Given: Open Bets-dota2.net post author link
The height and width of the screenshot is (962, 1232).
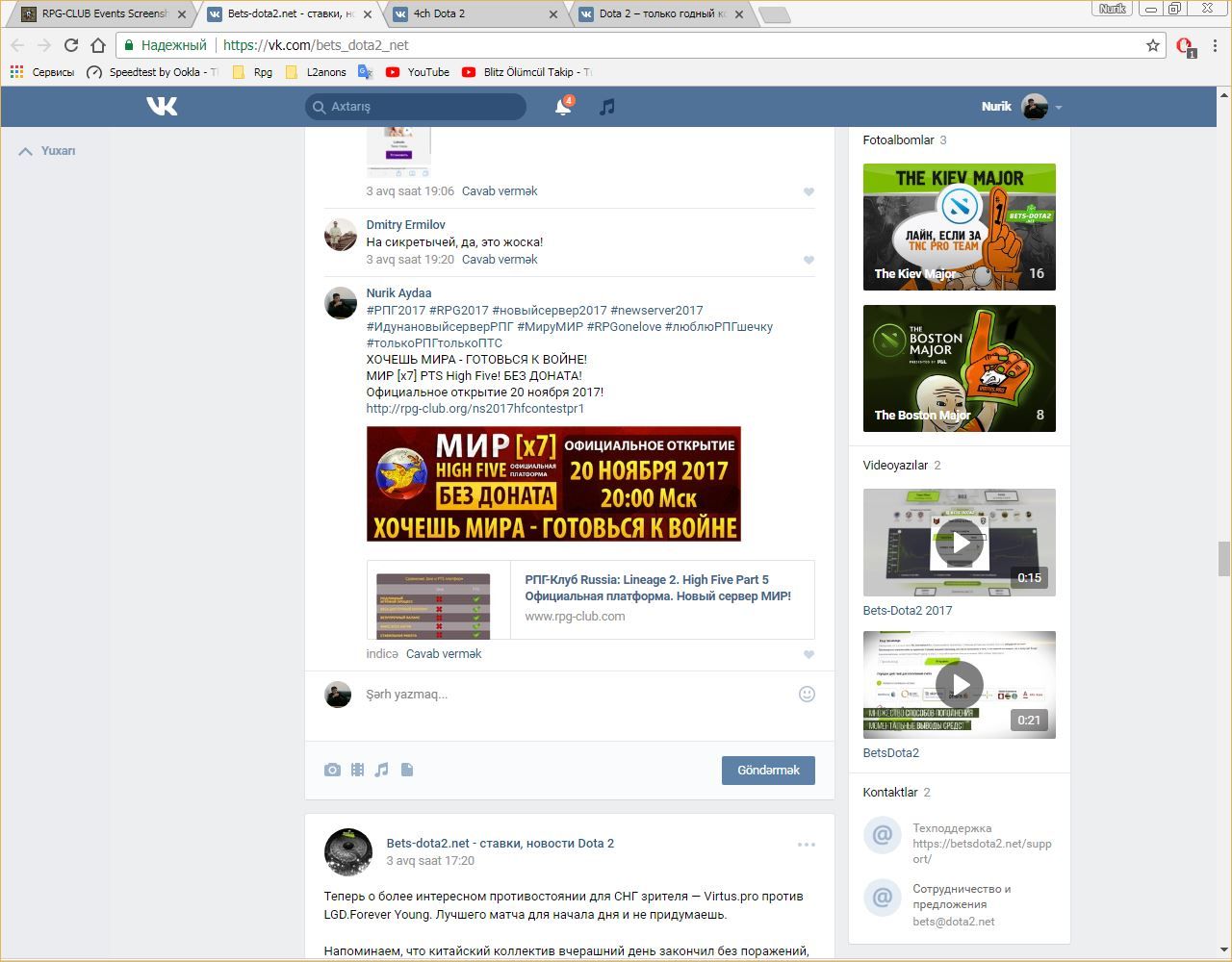Looking at the screenshot, I should 500,844.
